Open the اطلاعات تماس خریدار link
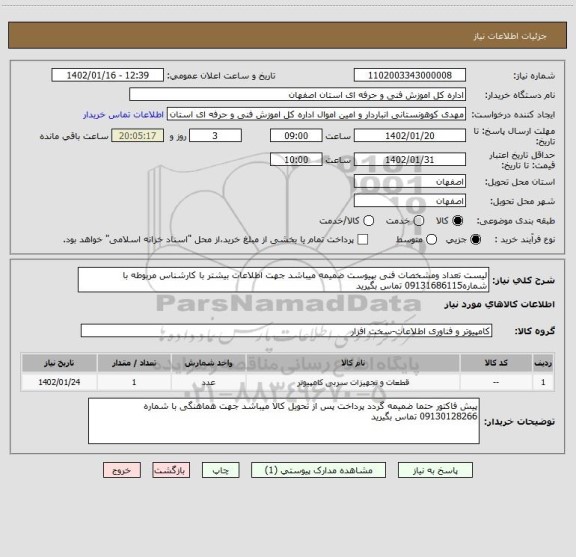The image size is (576, 557). (123, 115)
